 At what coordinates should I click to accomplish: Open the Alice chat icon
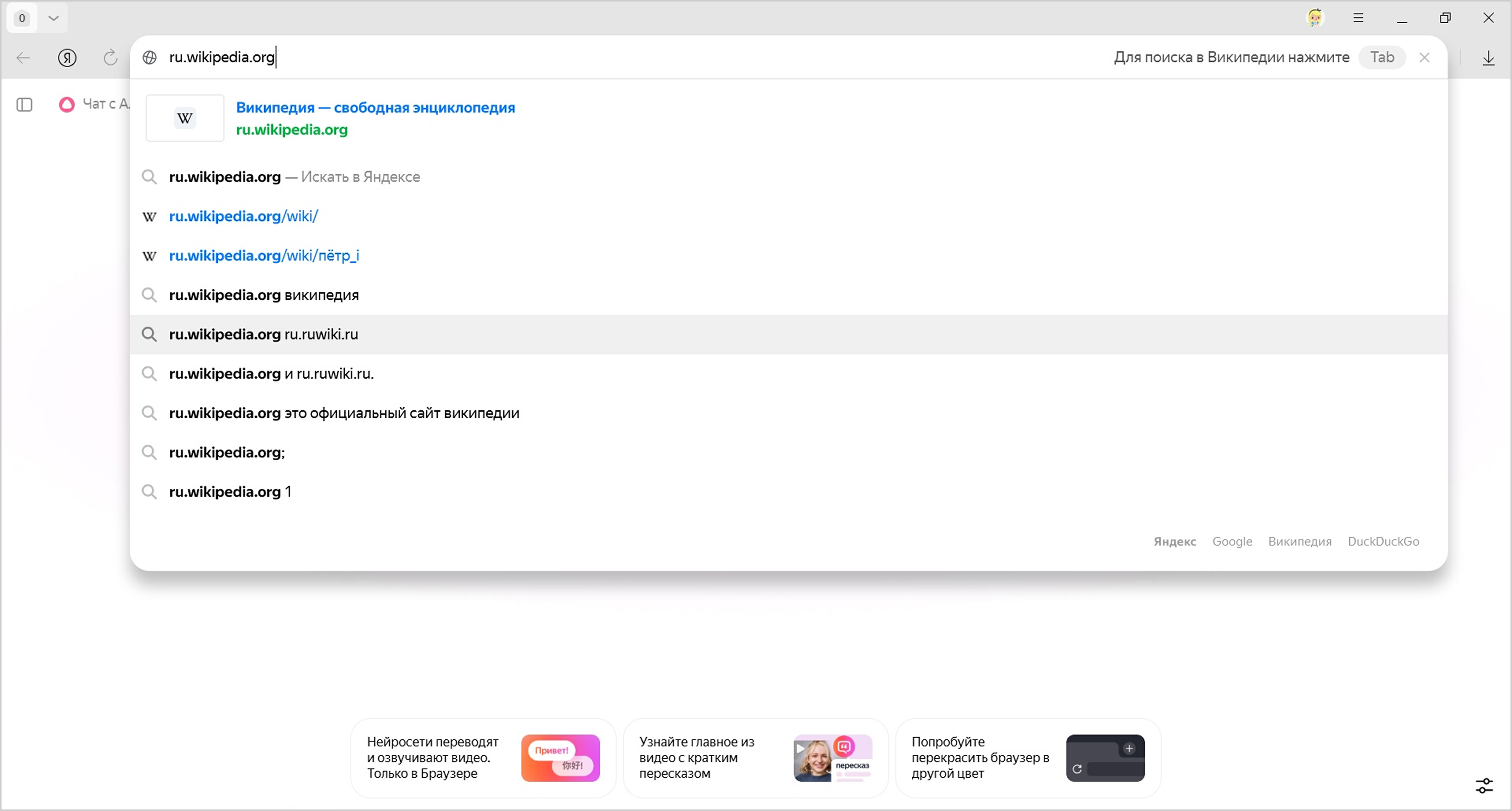(67, 104)
